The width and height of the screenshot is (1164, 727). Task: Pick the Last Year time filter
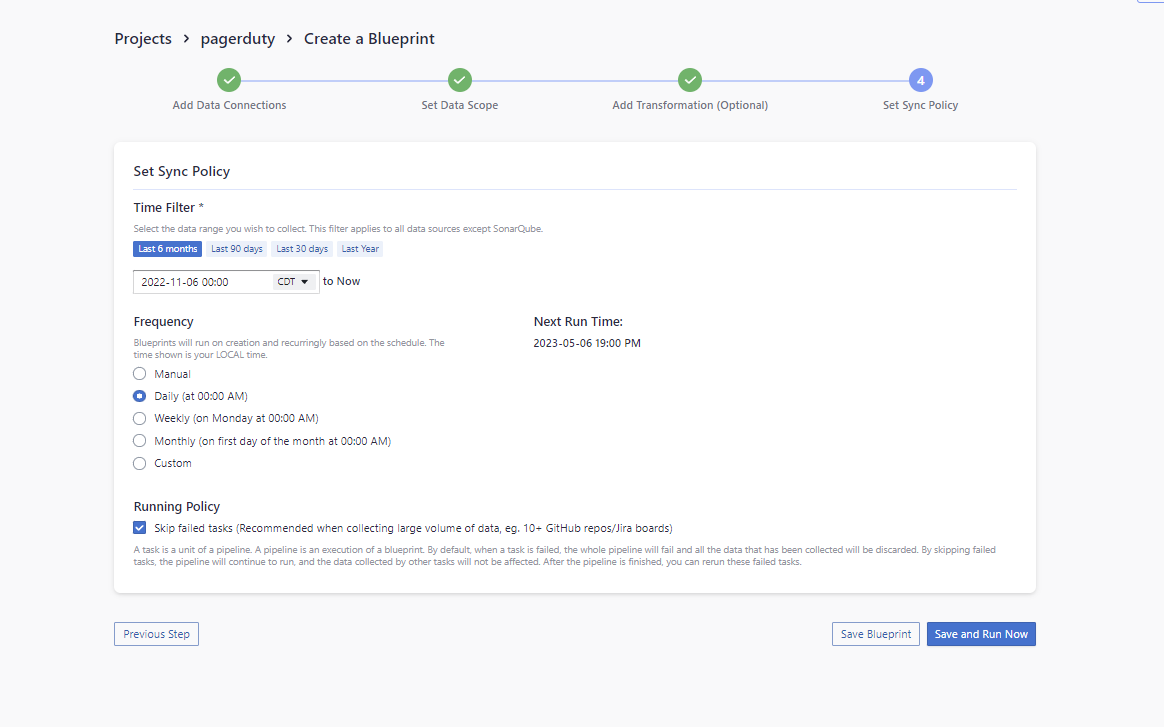tap(360, 249)
